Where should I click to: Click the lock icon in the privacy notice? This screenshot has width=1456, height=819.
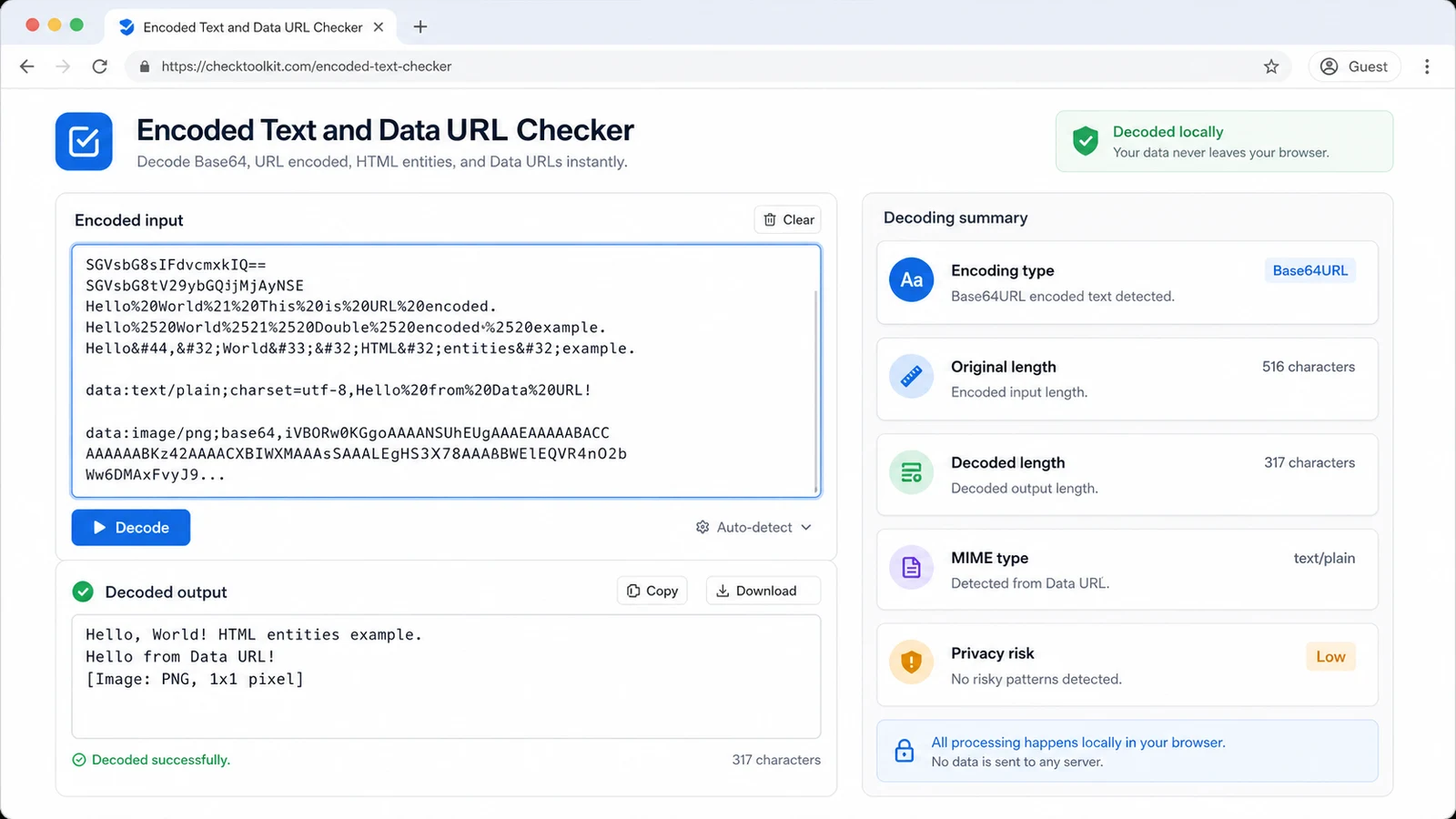coord(904,751)
